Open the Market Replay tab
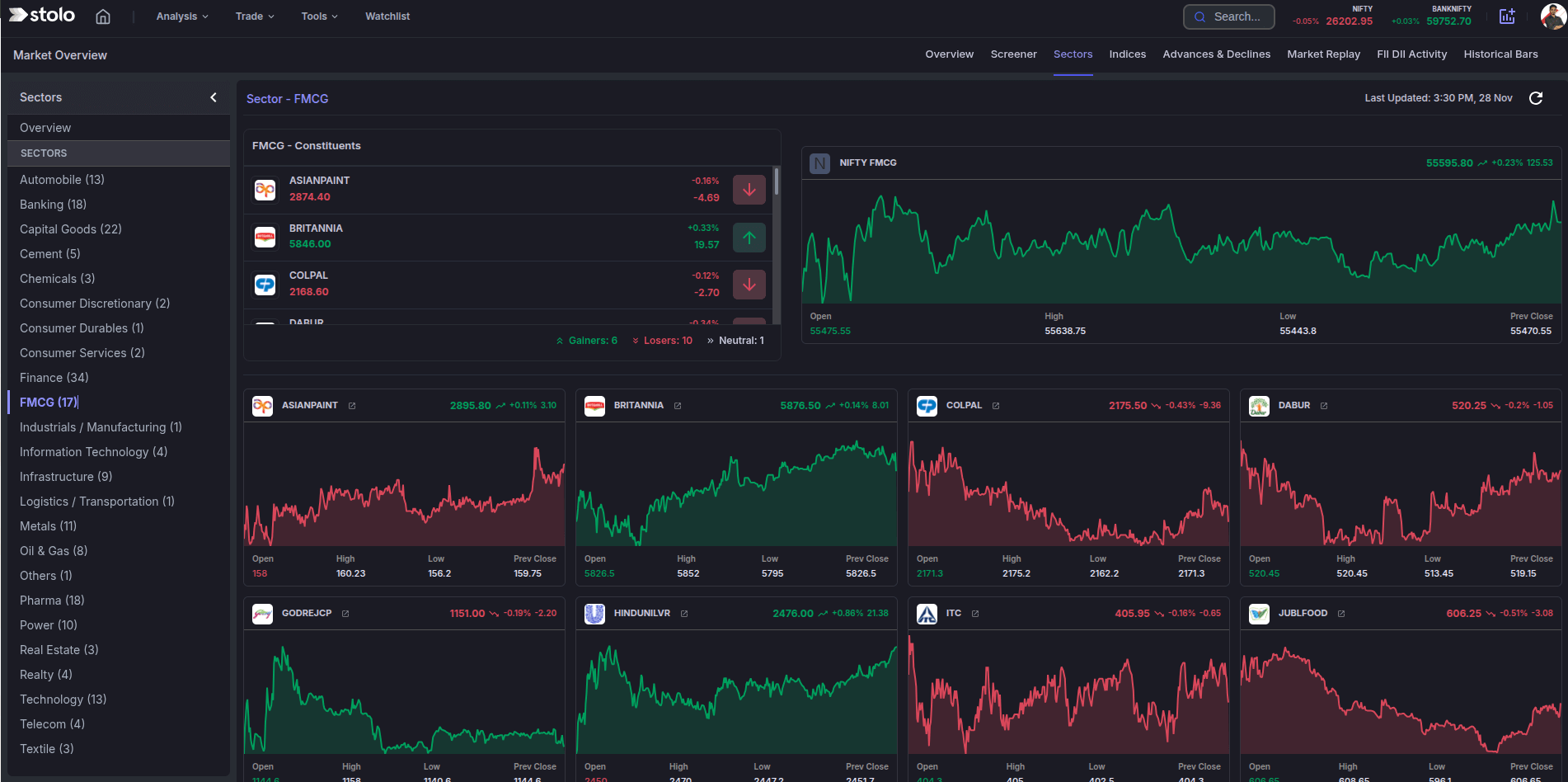Viewport: 1568px width, 782px height. pyautogui.click(x=1323, y=54)
